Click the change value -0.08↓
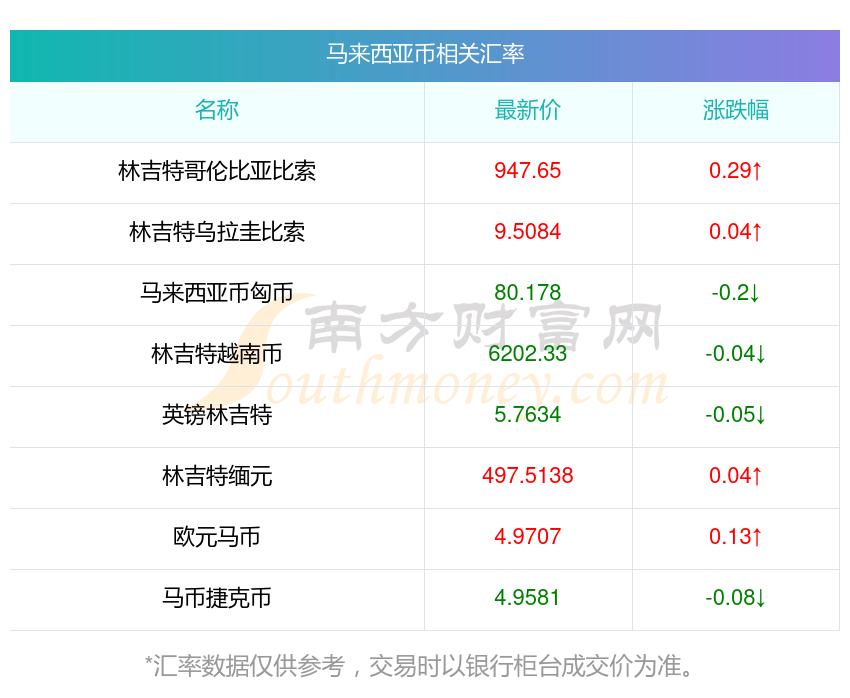This screenshot has height=698, width=850. 736,598
